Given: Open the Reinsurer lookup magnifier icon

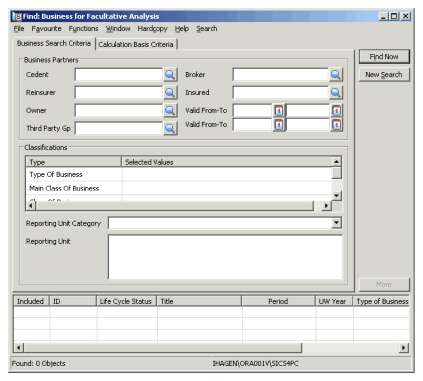Looking at the screenshot, I should [170, 93].
